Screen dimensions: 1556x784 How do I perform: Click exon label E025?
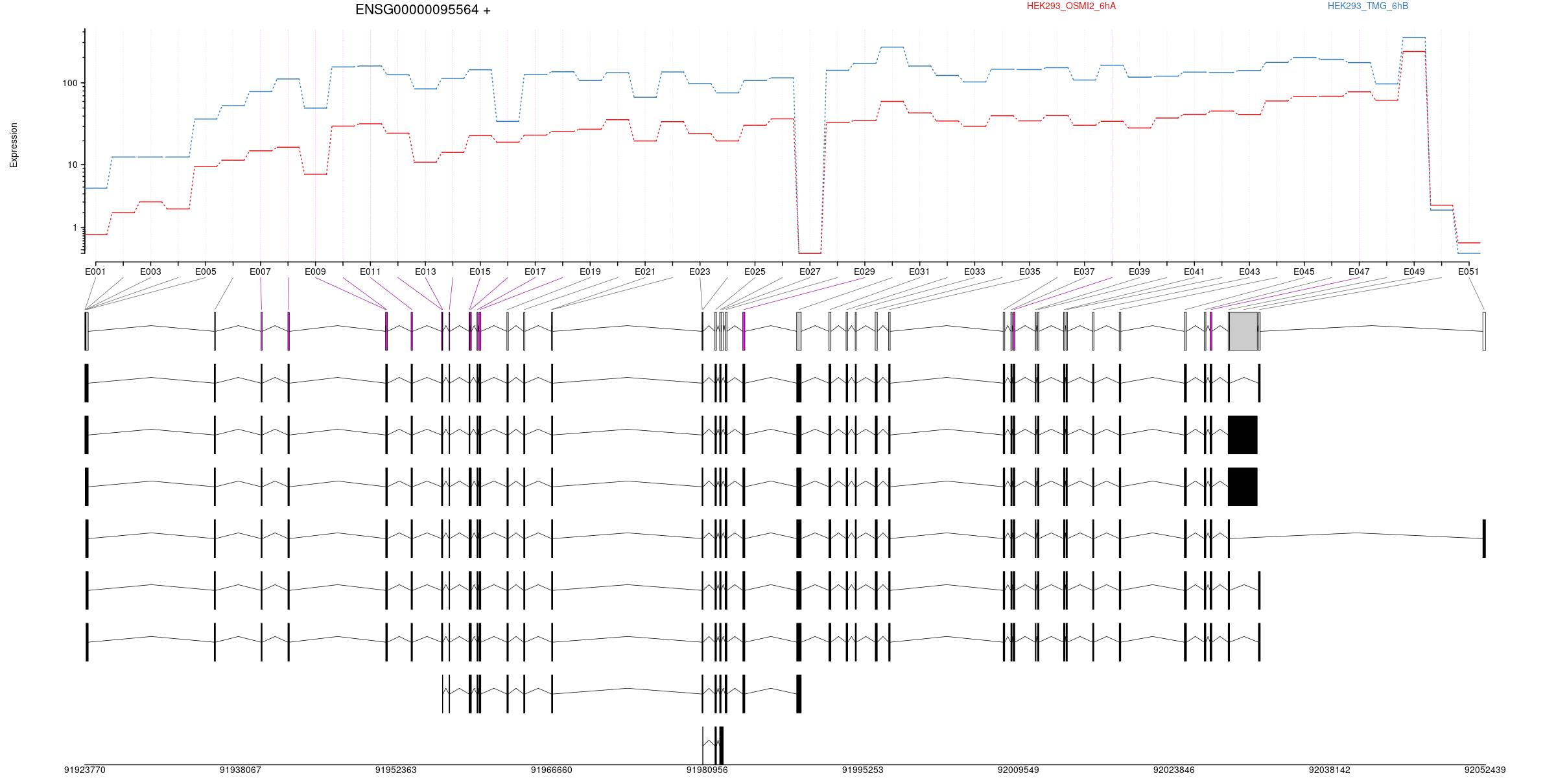click(x=755, y=271)
